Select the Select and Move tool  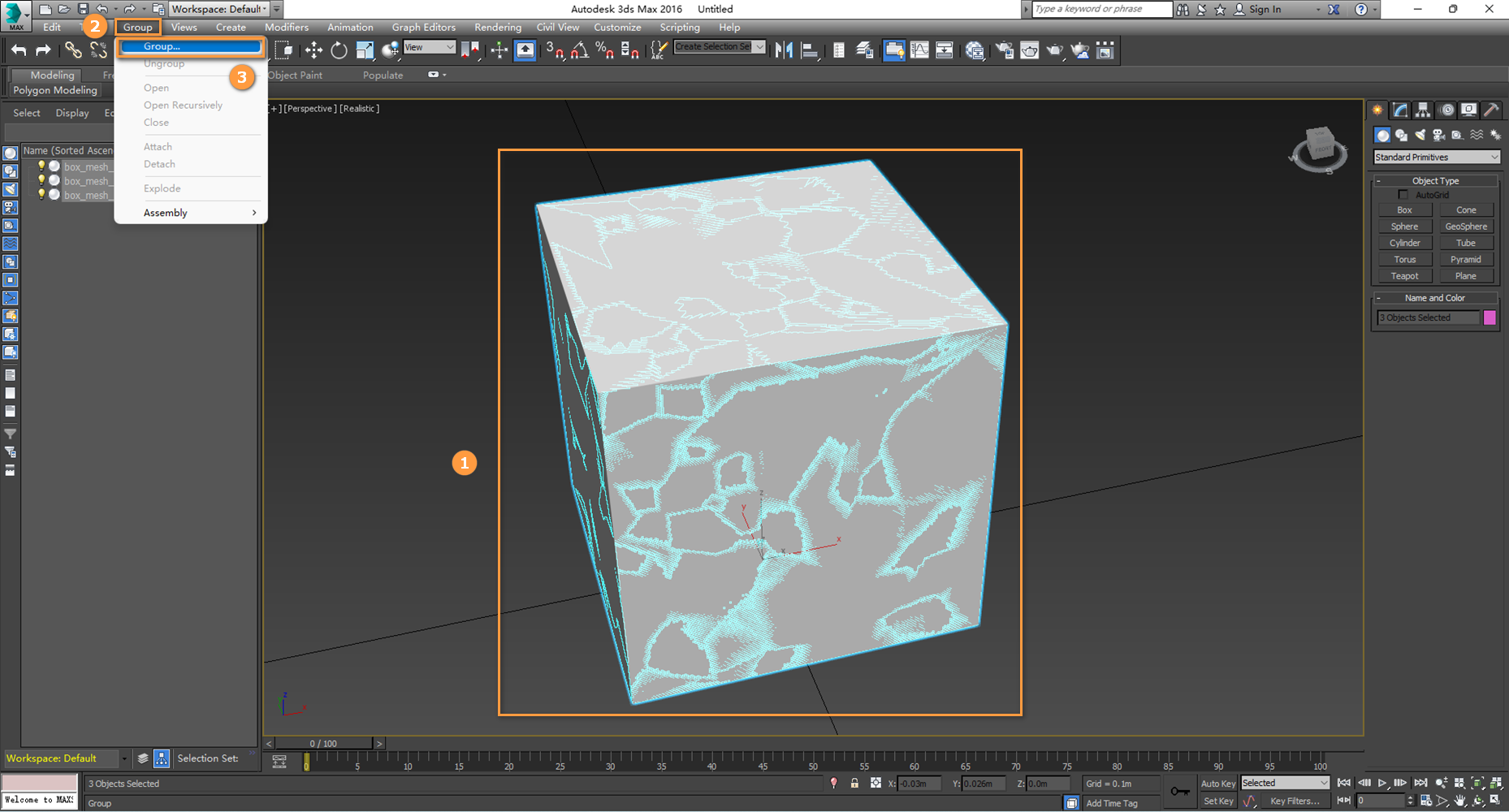click(x=313, y=50)
